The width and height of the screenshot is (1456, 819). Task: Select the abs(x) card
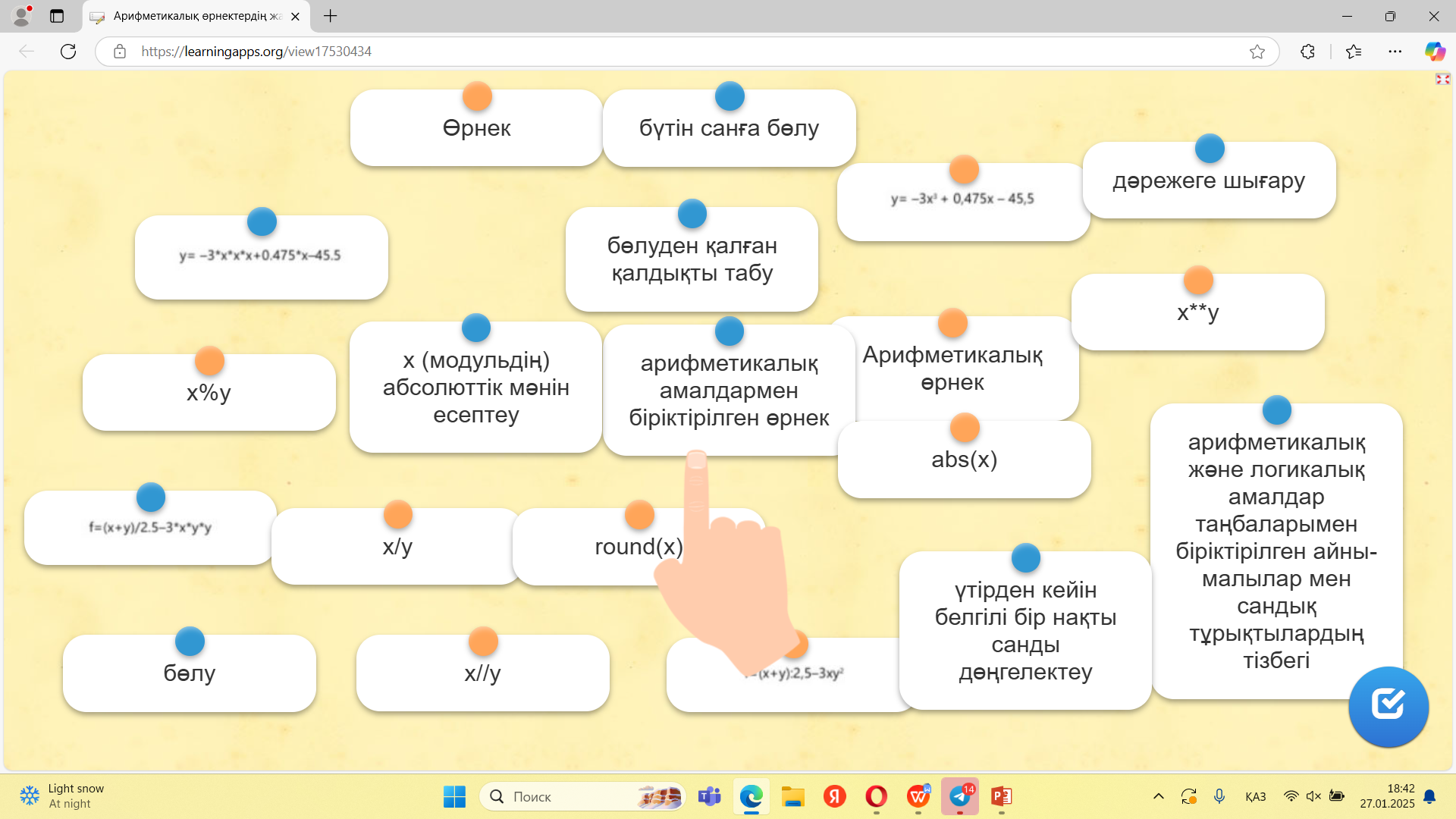tap(964, 460)
